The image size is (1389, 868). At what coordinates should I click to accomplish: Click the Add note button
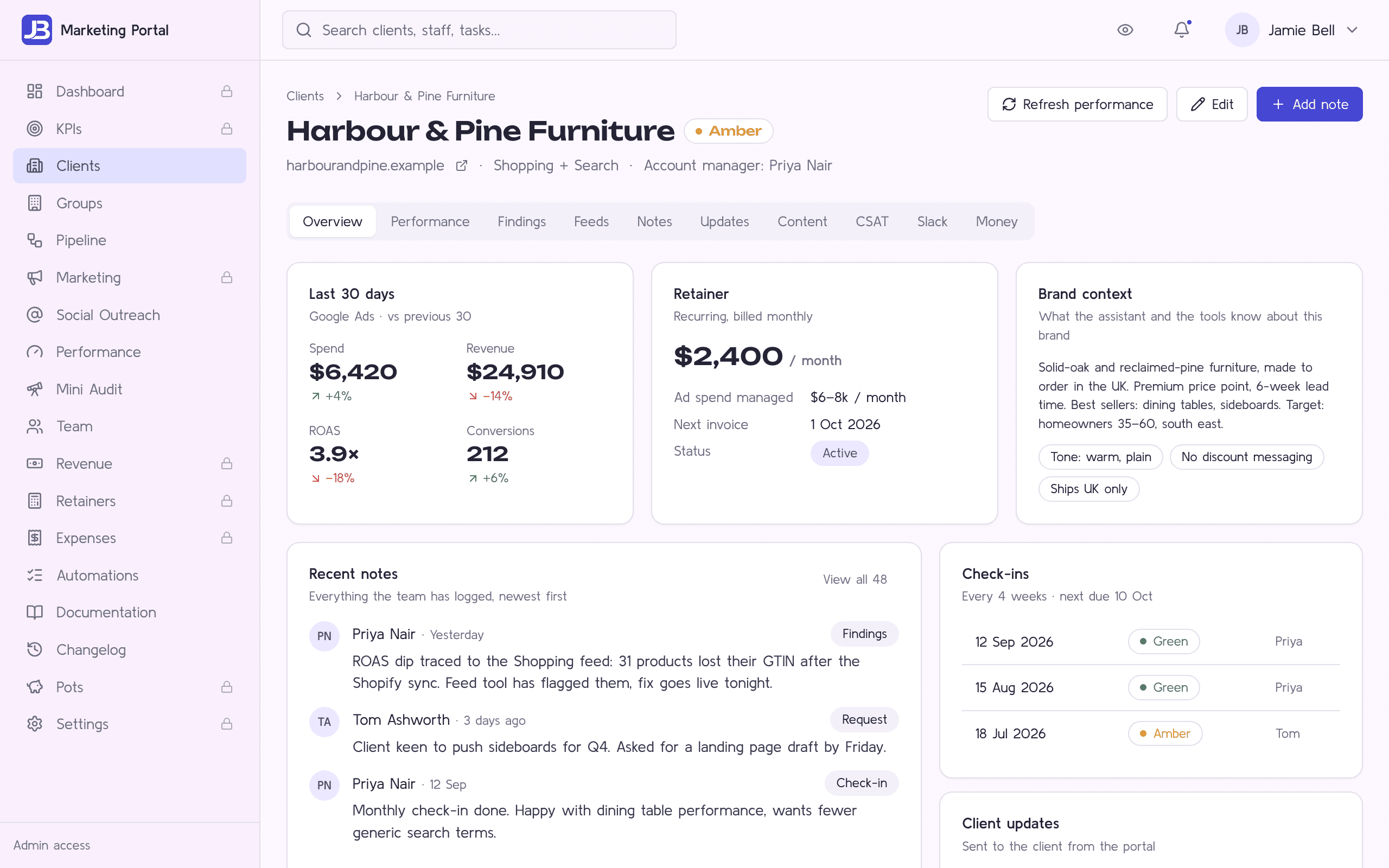point(1309,104)
